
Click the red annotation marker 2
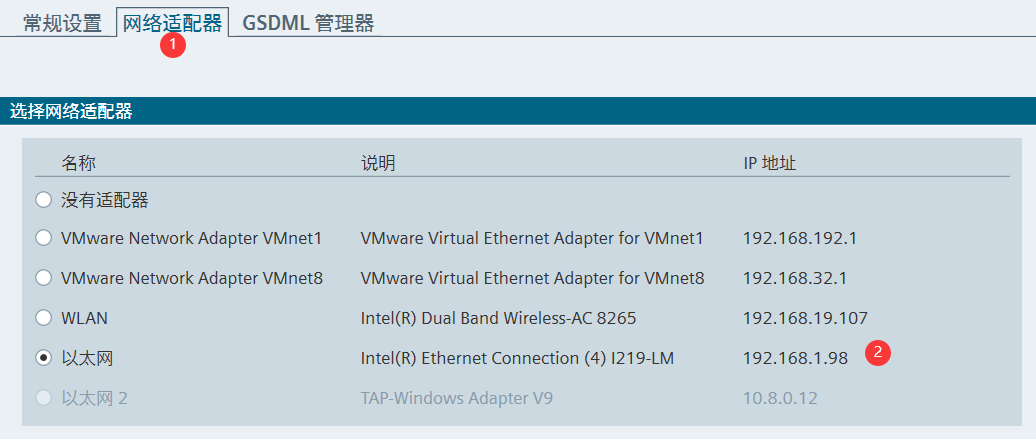click(x=878, y=352)
